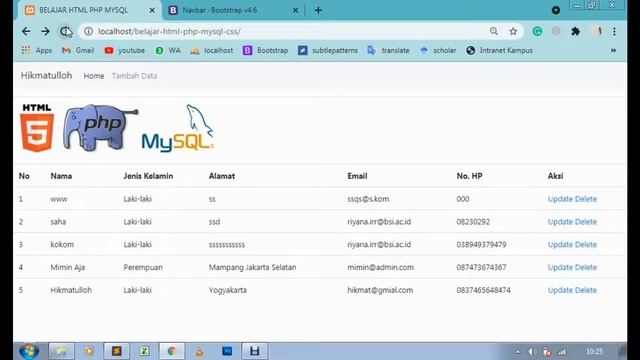Open the Extensions puzzle piece icon
The image size is (640, 360).
576,31
